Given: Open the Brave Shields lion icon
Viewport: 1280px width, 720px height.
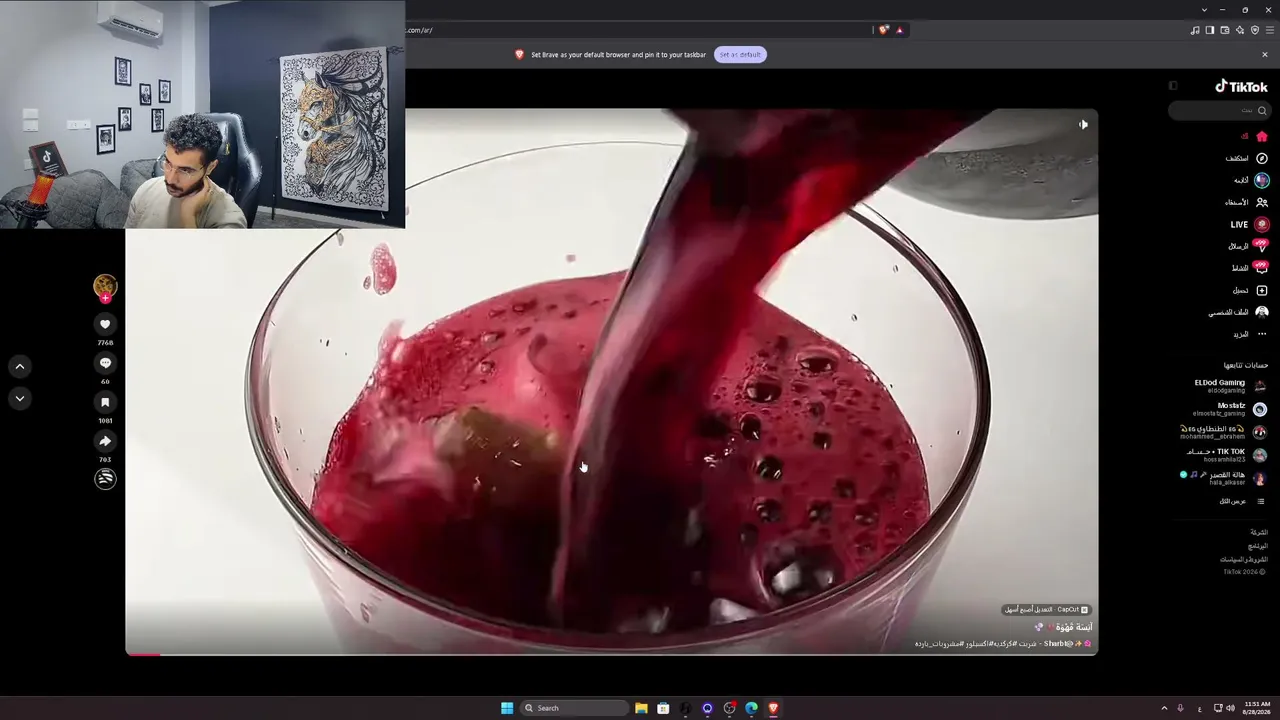Looking at the screenshot, I should (883, 30).
